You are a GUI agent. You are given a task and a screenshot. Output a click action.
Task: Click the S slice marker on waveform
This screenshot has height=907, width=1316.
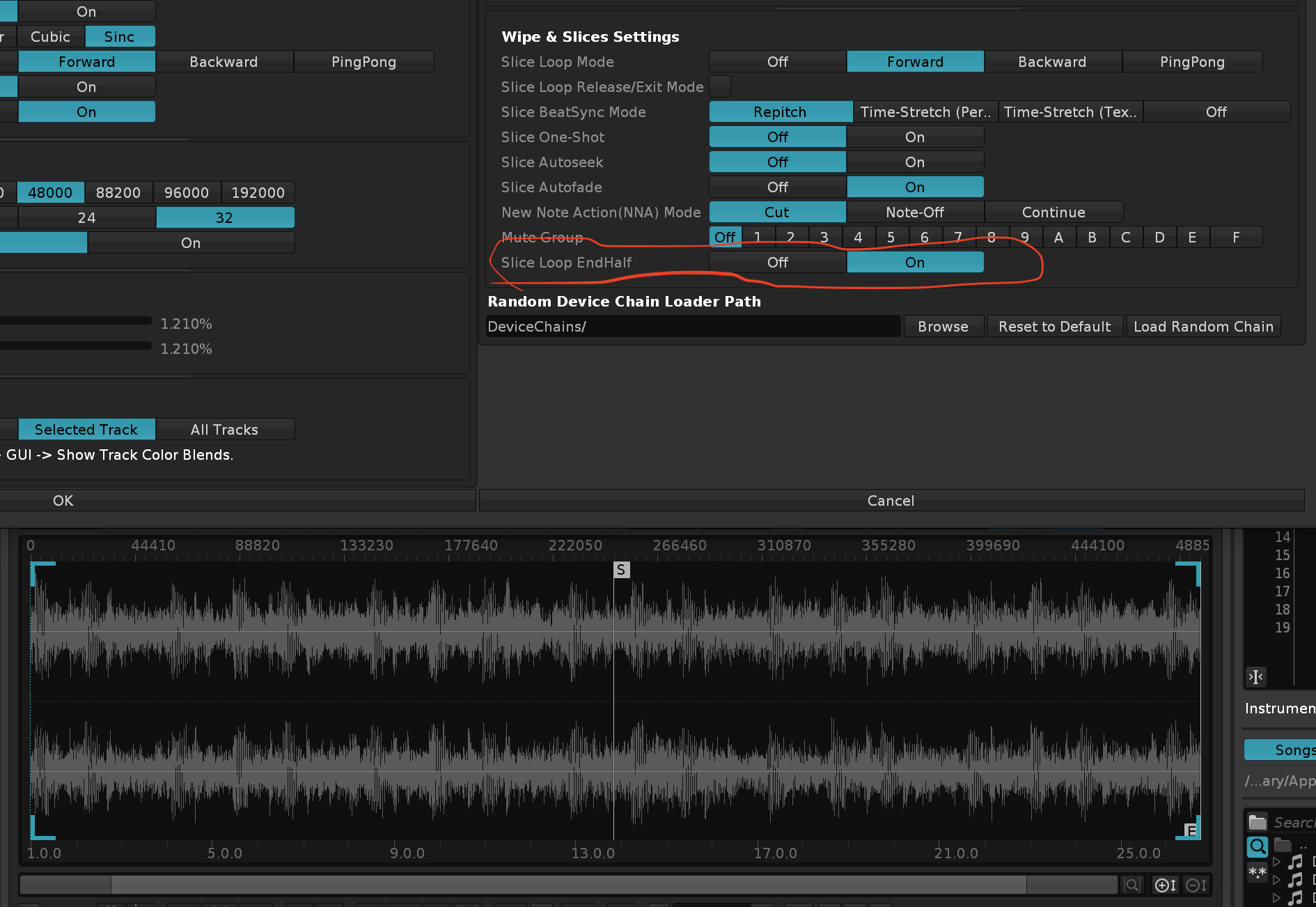click(621, 570)
